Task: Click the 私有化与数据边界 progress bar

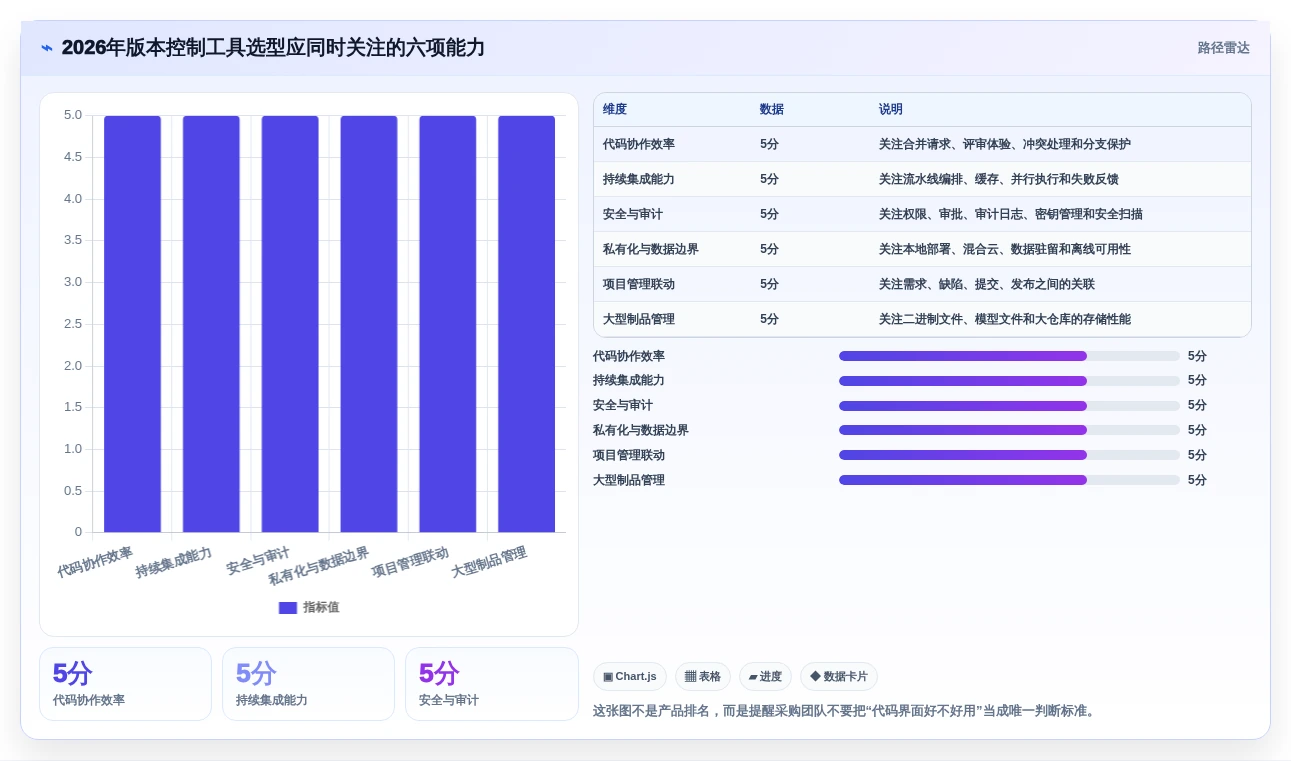Action: [1009, 430]
